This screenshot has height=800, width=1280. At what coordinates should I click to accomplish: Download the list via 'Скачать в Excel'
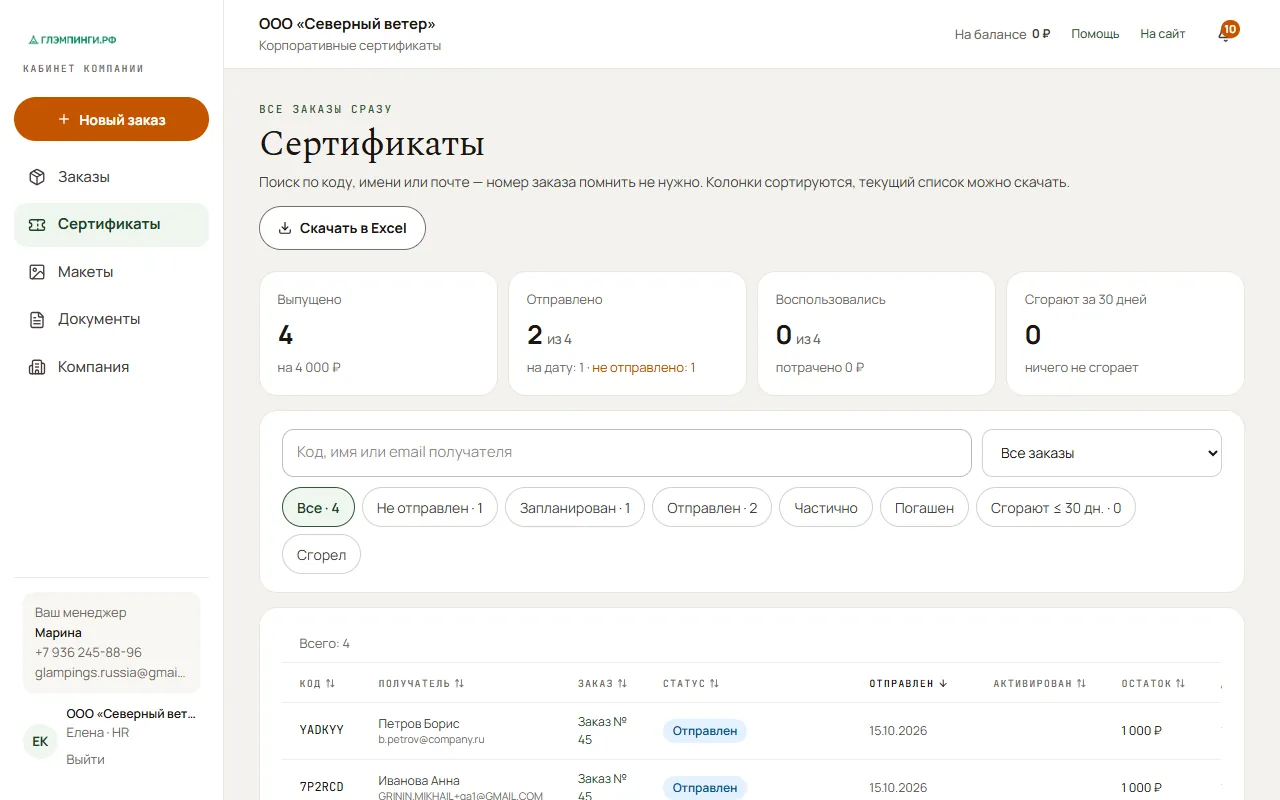click(342, 228)
